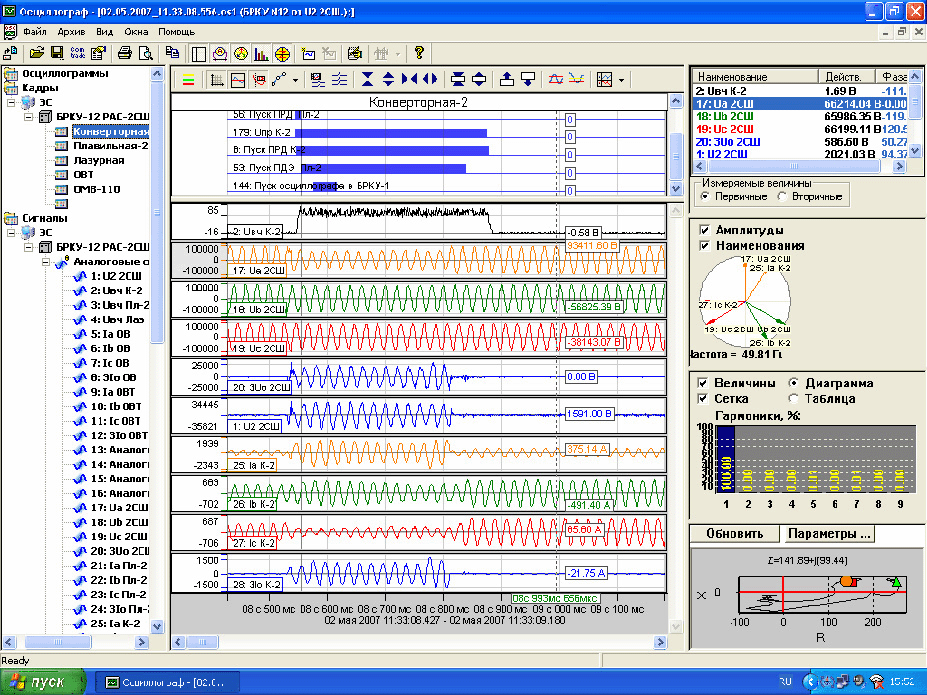Collapse the ЭС node under Сигналы

coord(11,233)
